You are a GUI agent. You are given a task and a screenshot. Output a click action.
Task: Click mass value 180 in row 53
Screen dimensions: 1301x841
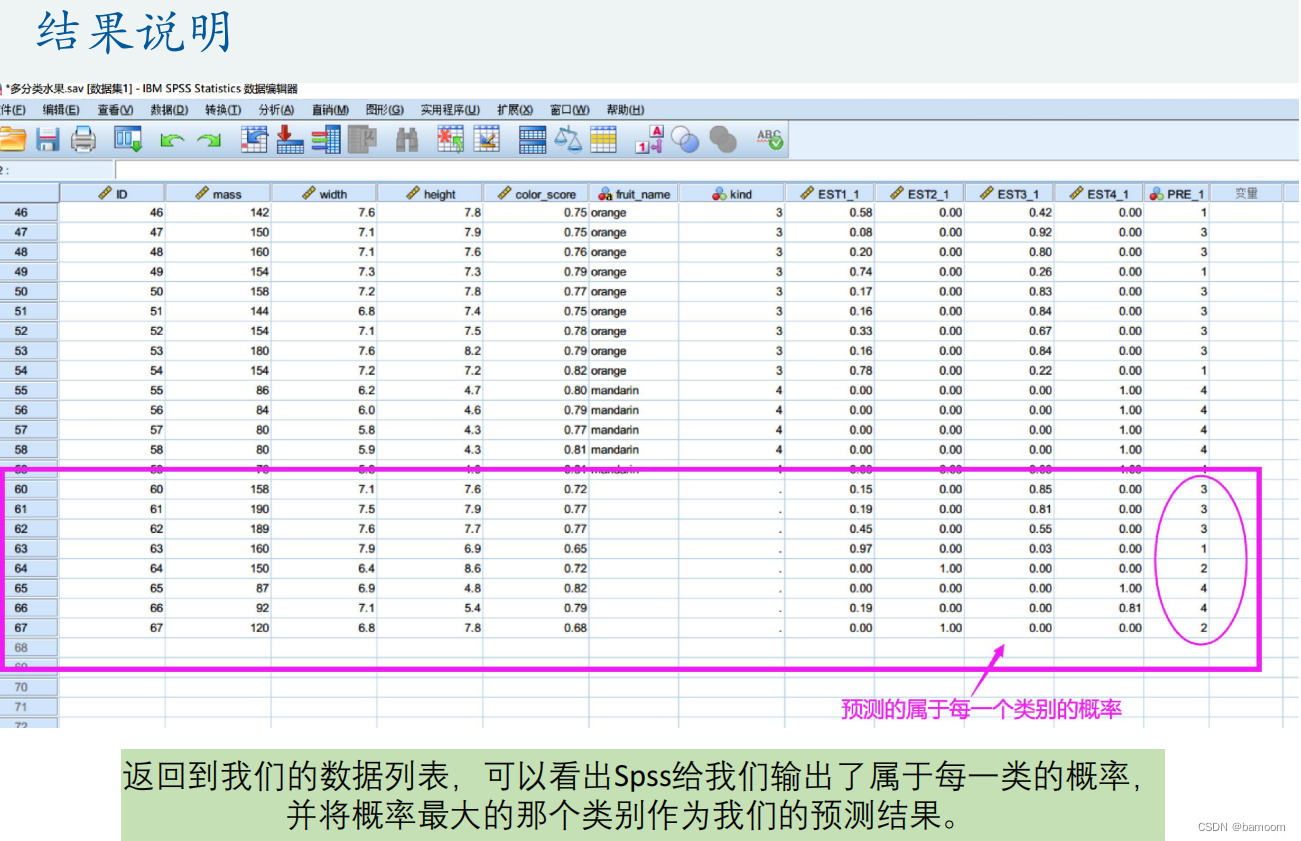[x=218, y=351]
